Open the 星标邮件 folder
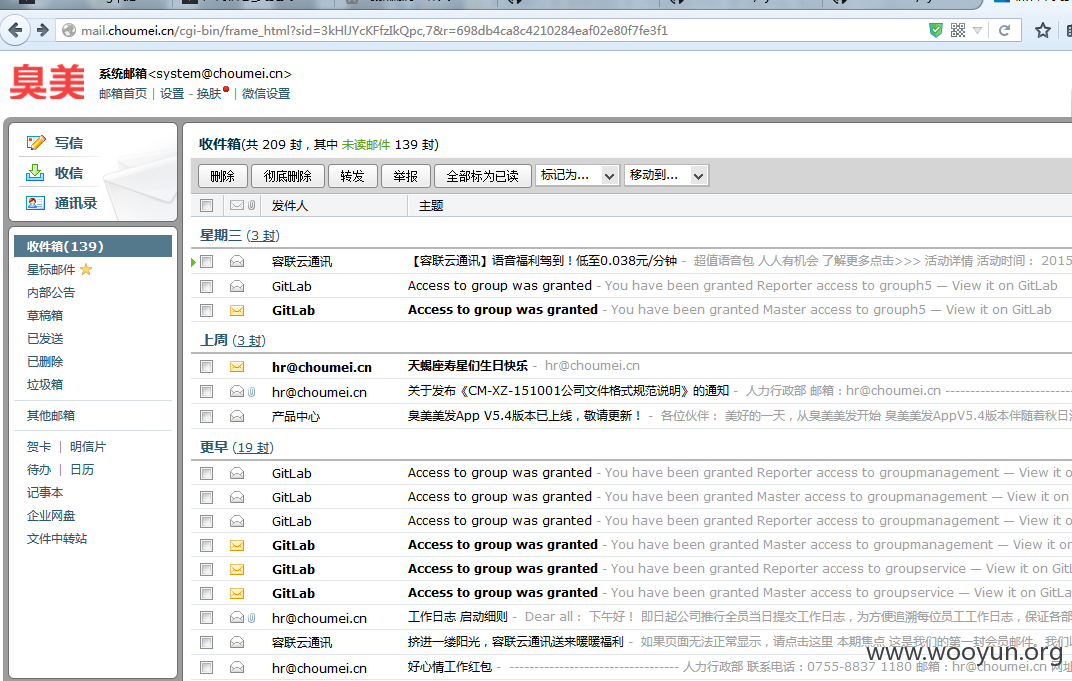The height and width of the screenshot is (681, 1072). (x=51, y=269)
